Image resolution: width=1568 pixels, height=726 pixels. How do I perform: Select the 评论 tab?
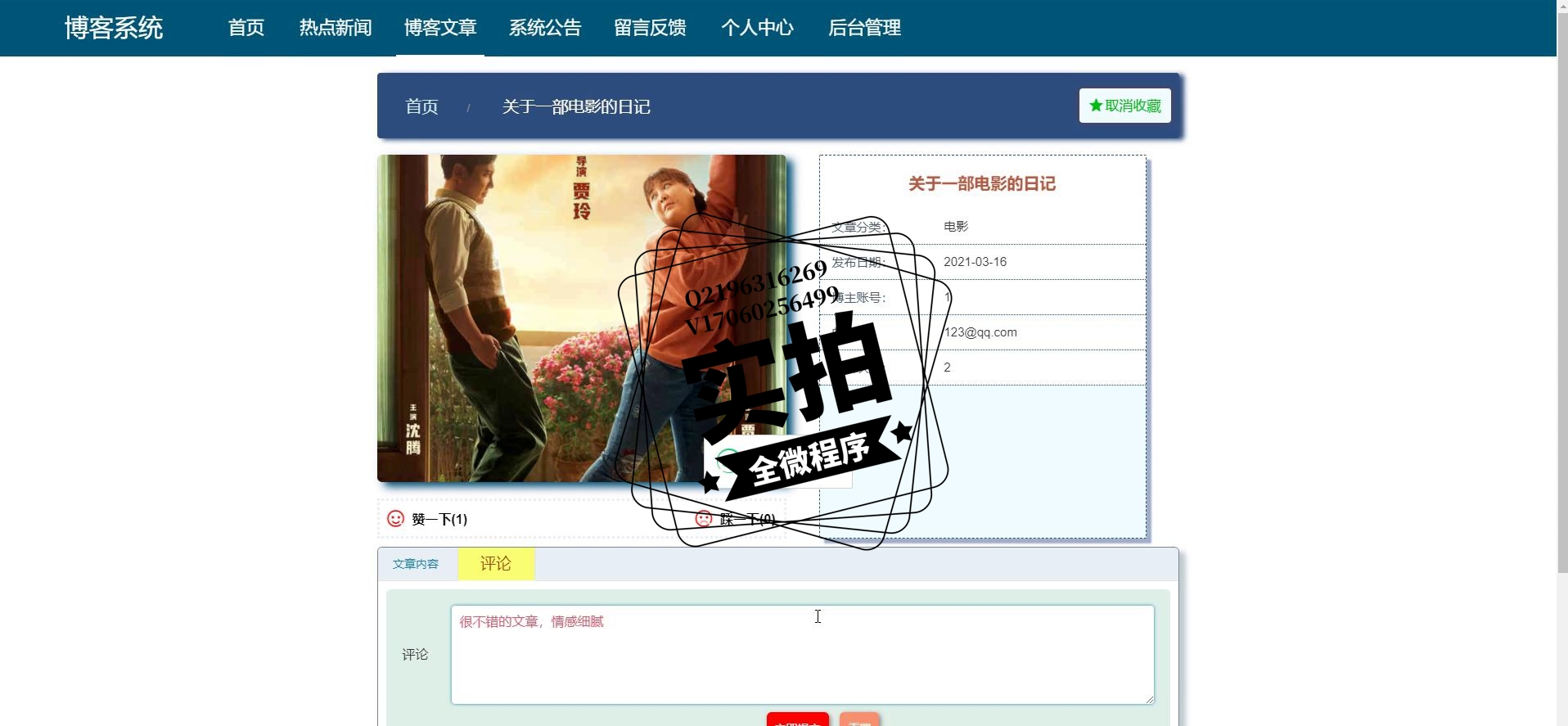click(x=496, y=564)
